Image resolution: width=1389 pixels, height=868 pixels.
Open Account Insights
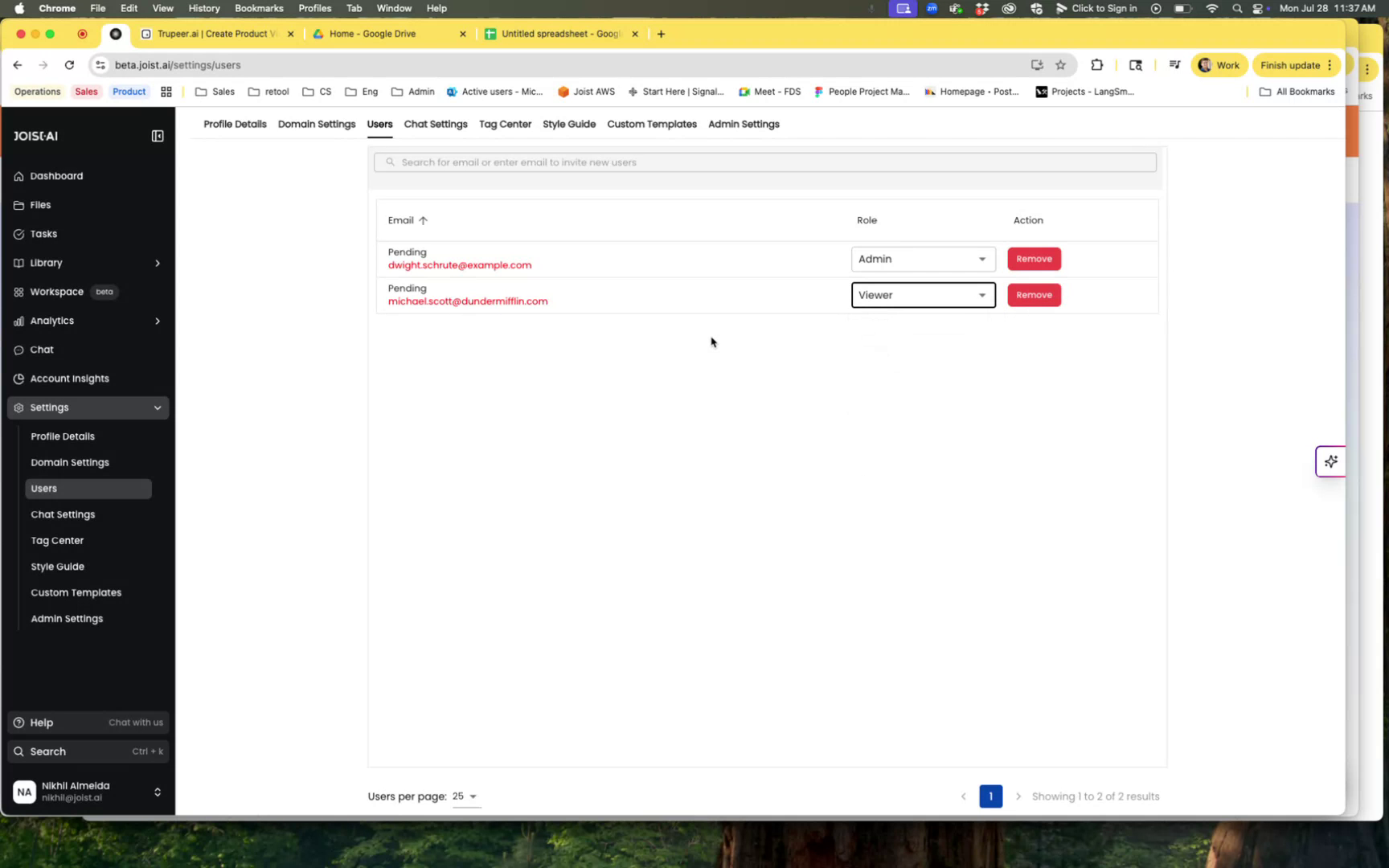pyautogui.click(x=69, y=378)
